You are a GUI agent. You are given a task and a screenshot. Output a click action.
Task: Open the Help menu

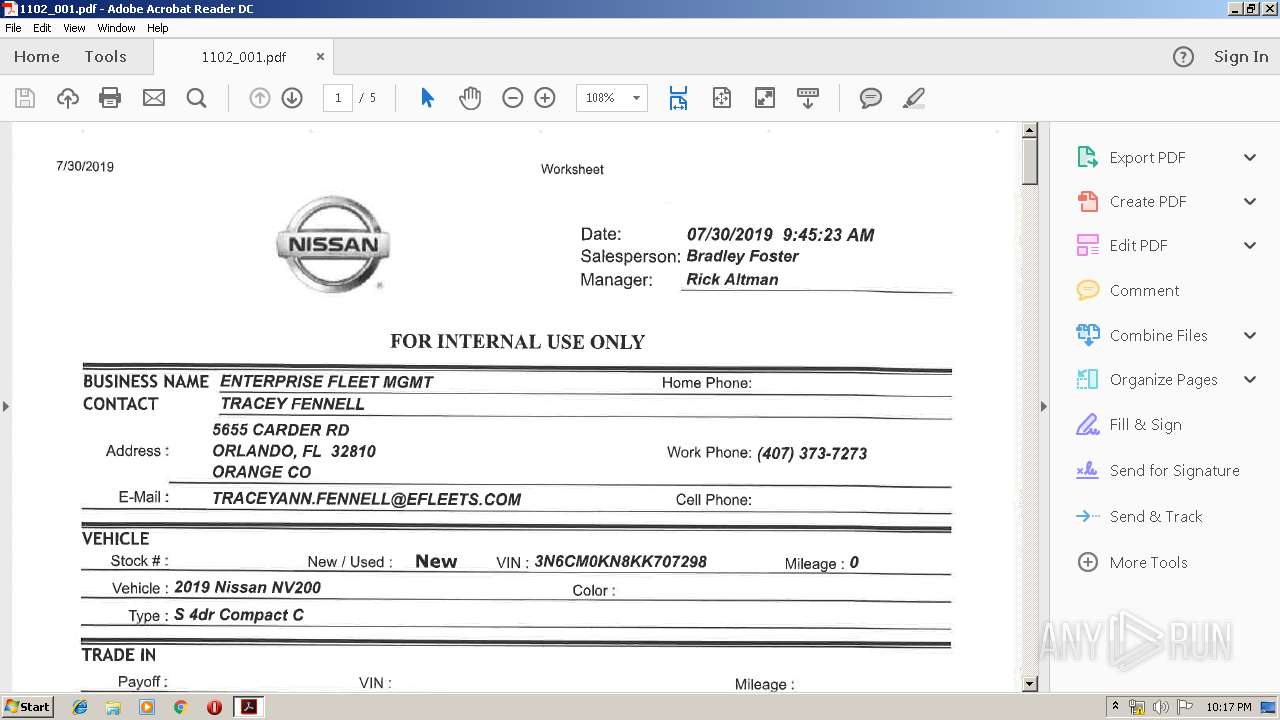158,28
